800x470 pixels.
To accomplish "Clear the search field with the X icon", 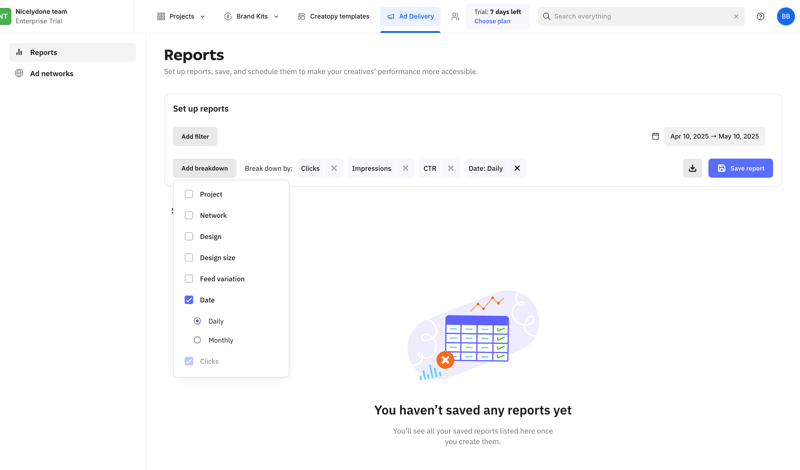I will (736, 16).
